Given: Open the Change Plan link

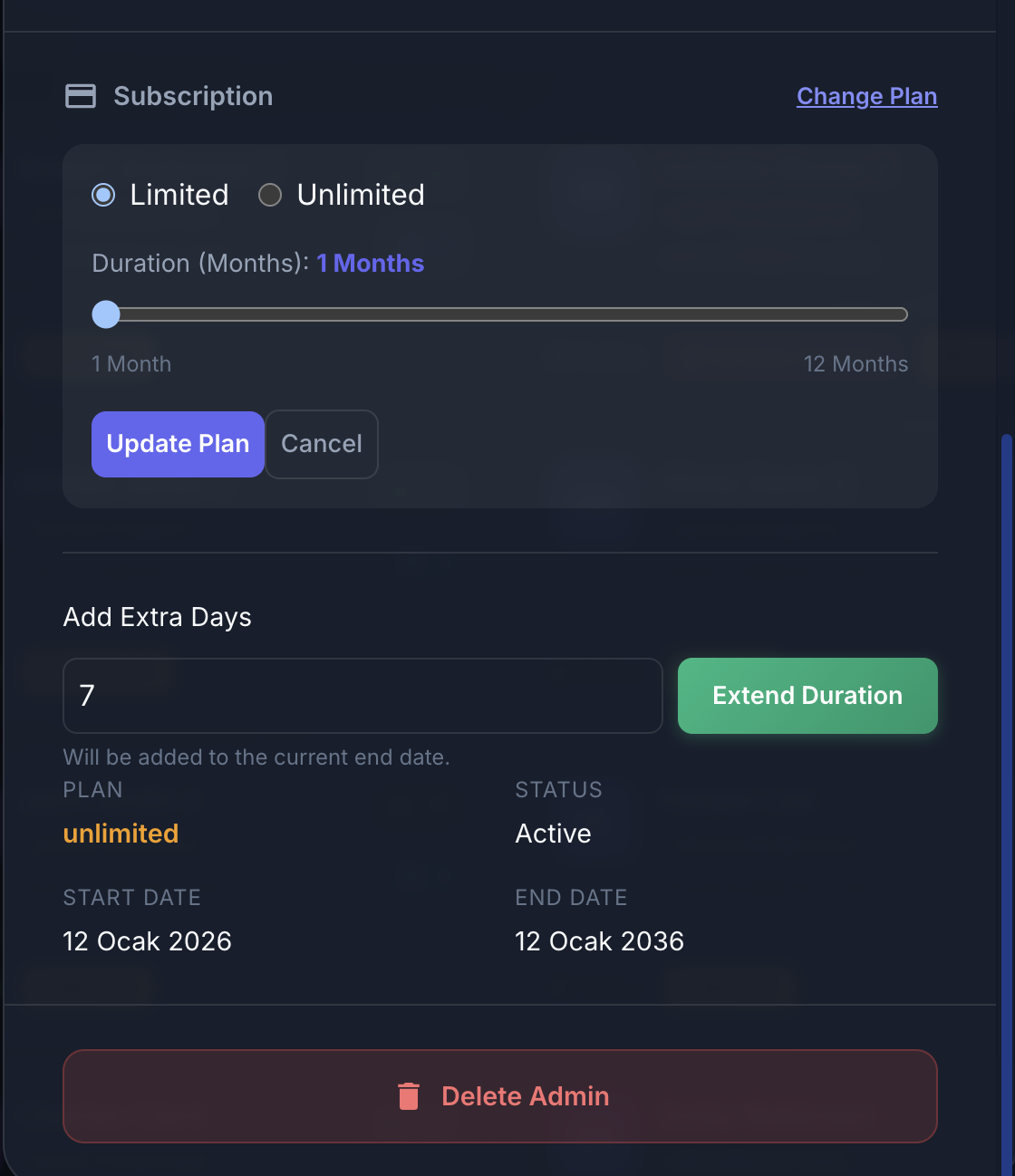Looking at the screenshot, I should [866, 96].
